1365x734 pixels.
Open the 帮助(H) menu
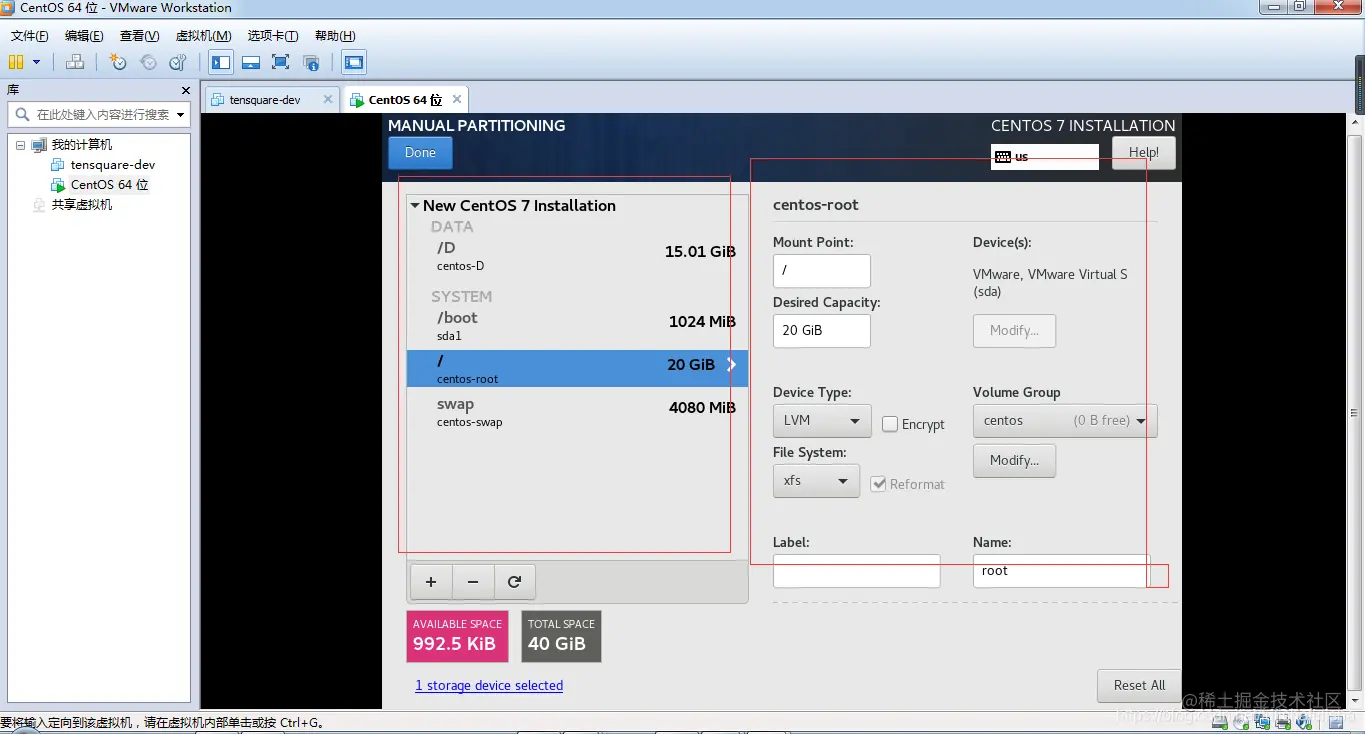click(335, 36)
